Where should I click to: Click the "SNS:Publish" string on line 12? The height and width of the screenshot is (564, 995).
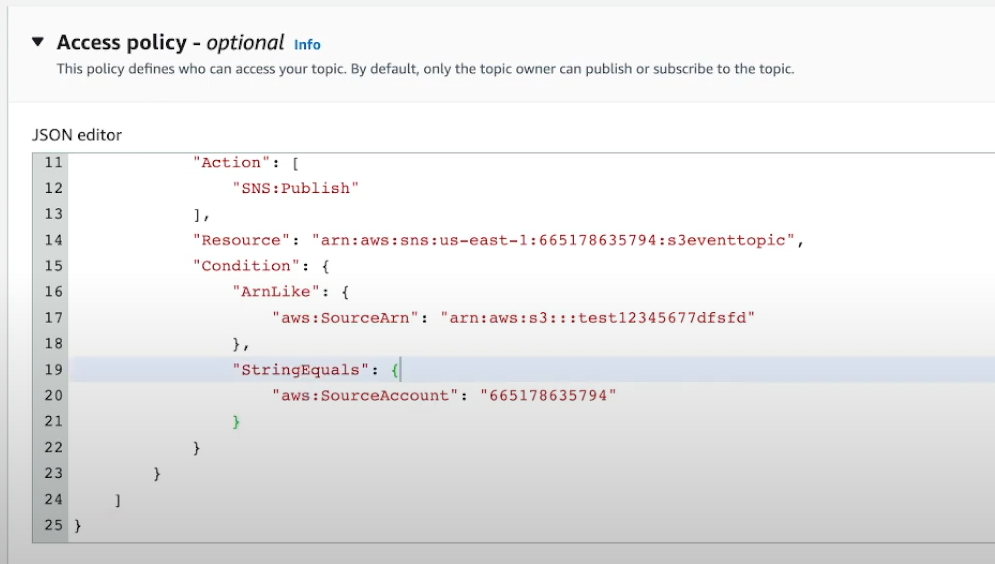(x=296, y=188)
